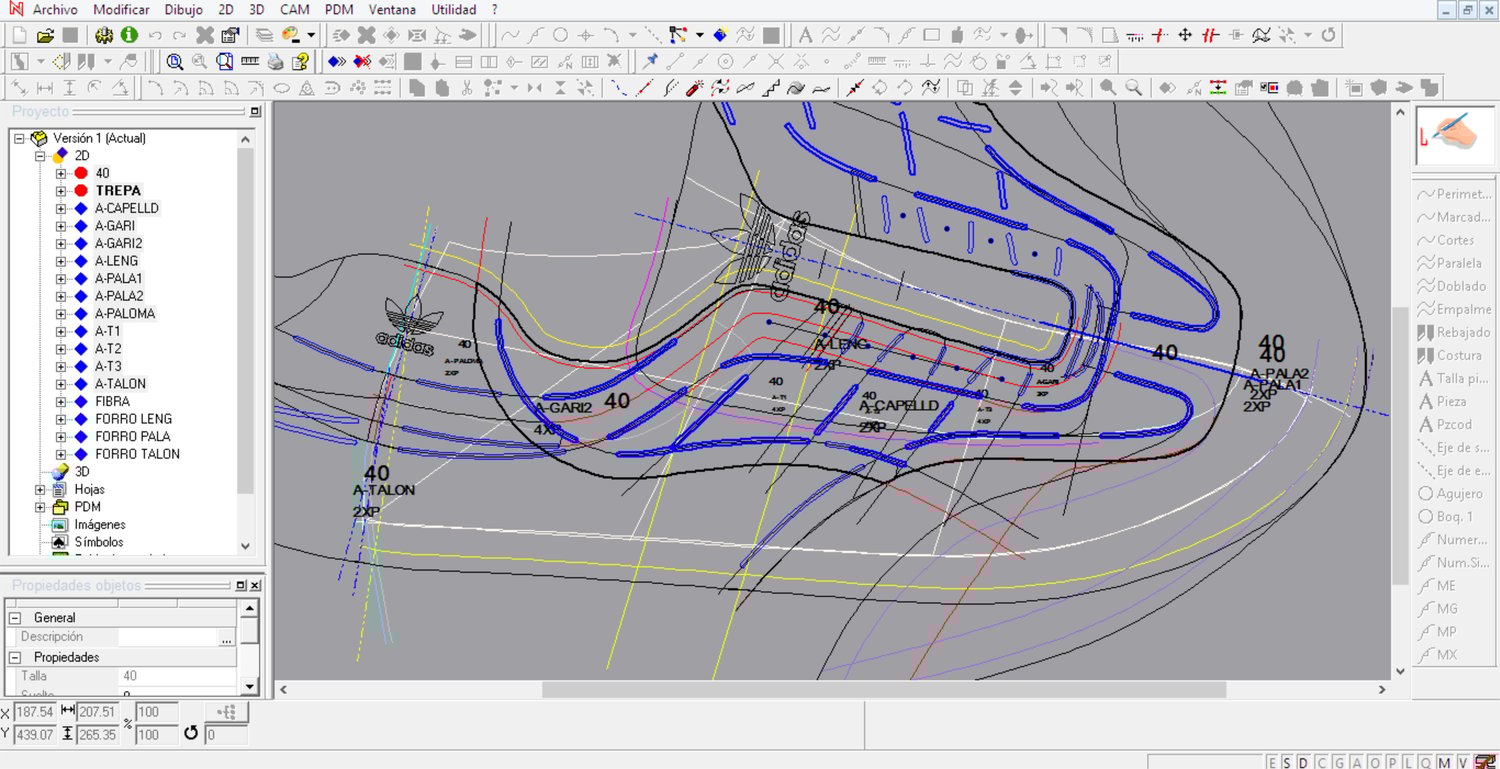The height and width of the screenshot is (769, 1500).
Task: Toggle status bar letter S indicator
Action: point(1287,762)
